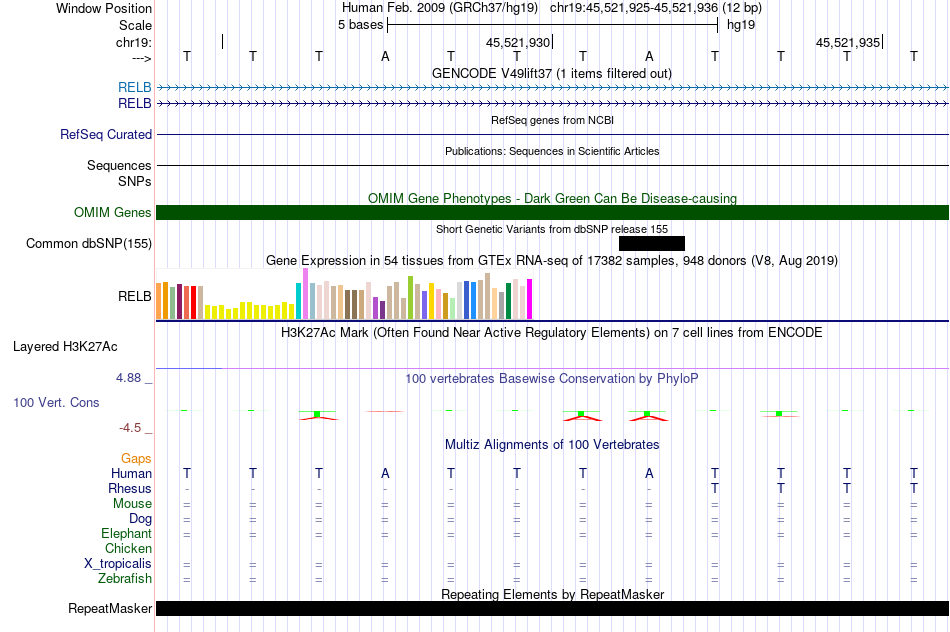Viewport: 950px width, 632px height.
Task: Click the black RepeatMasker element bar
Action: click(553, 608)
